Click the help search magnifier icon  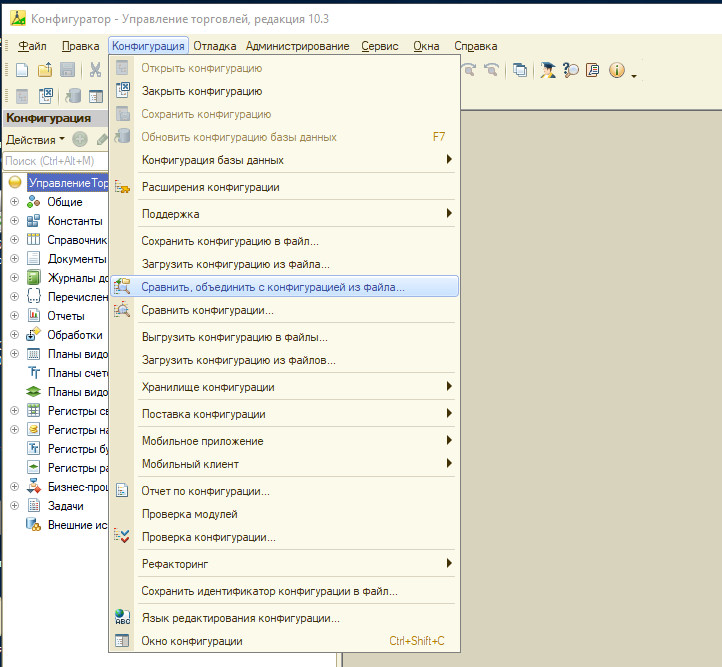coord(571,70)
